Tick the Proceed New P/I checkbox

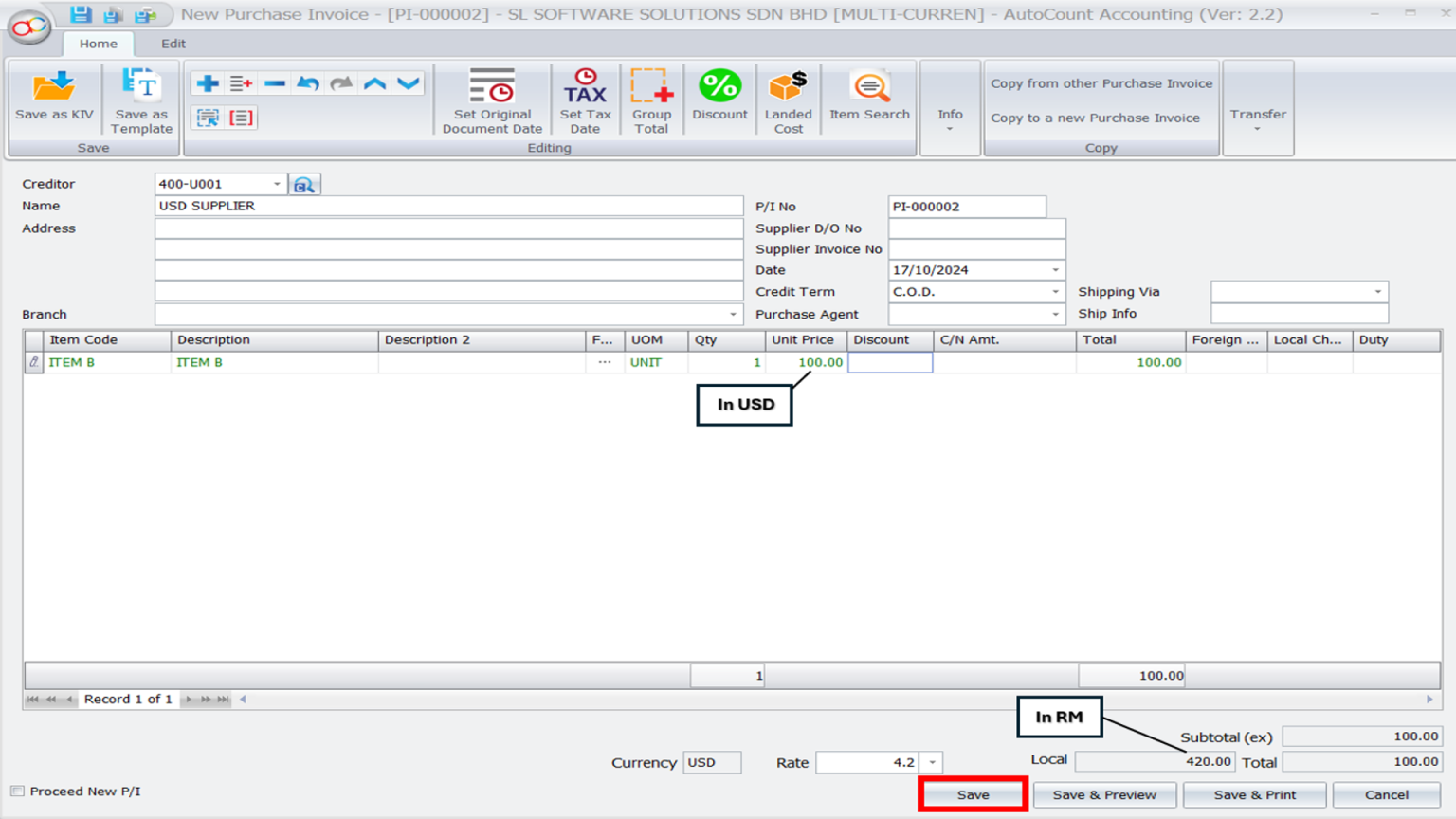pyautogui.click(x=17, y=792)
